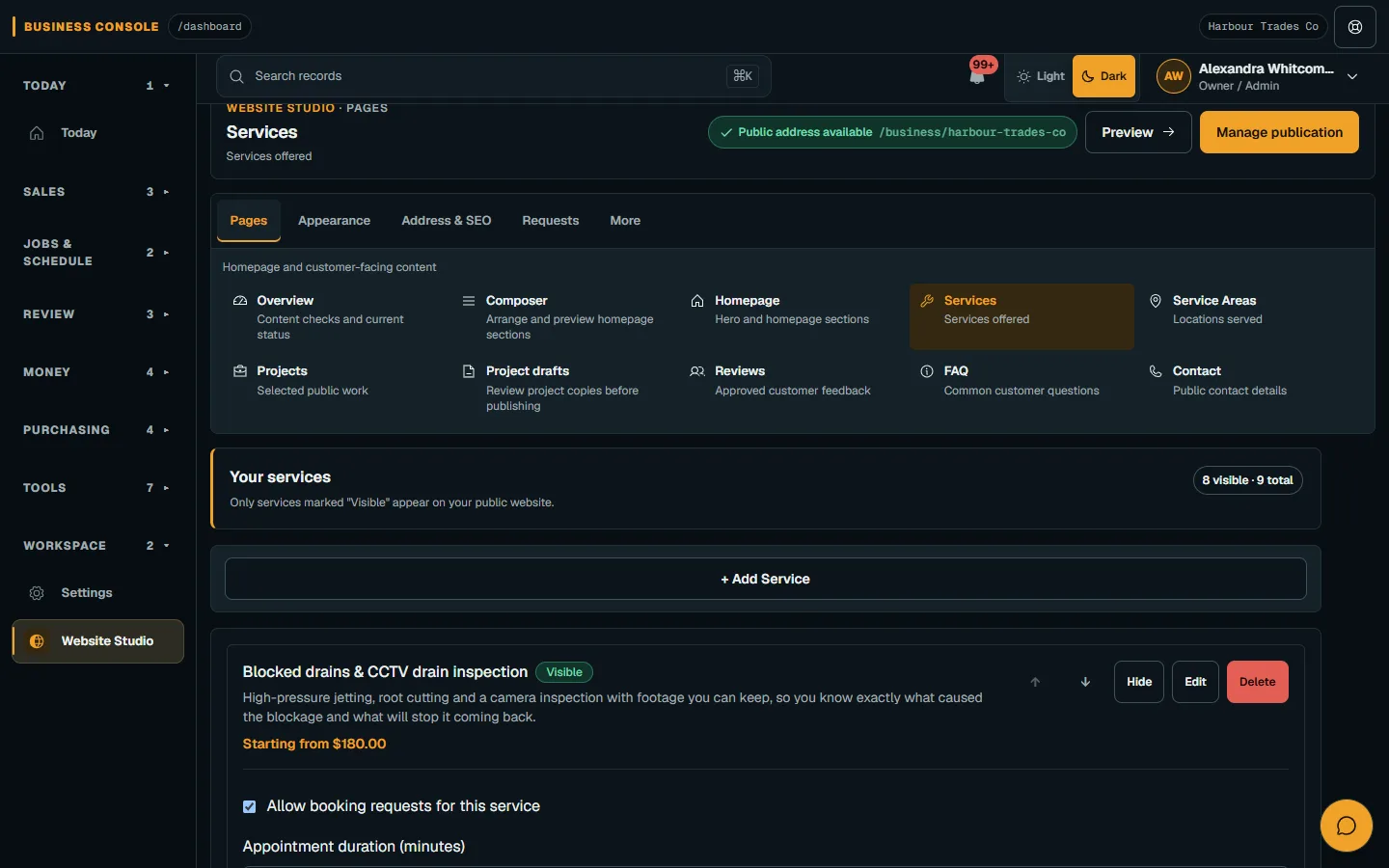The width and height of the screenshot is (1389, 868).
Task: Open the Requests tab
Action: [551, 221]
